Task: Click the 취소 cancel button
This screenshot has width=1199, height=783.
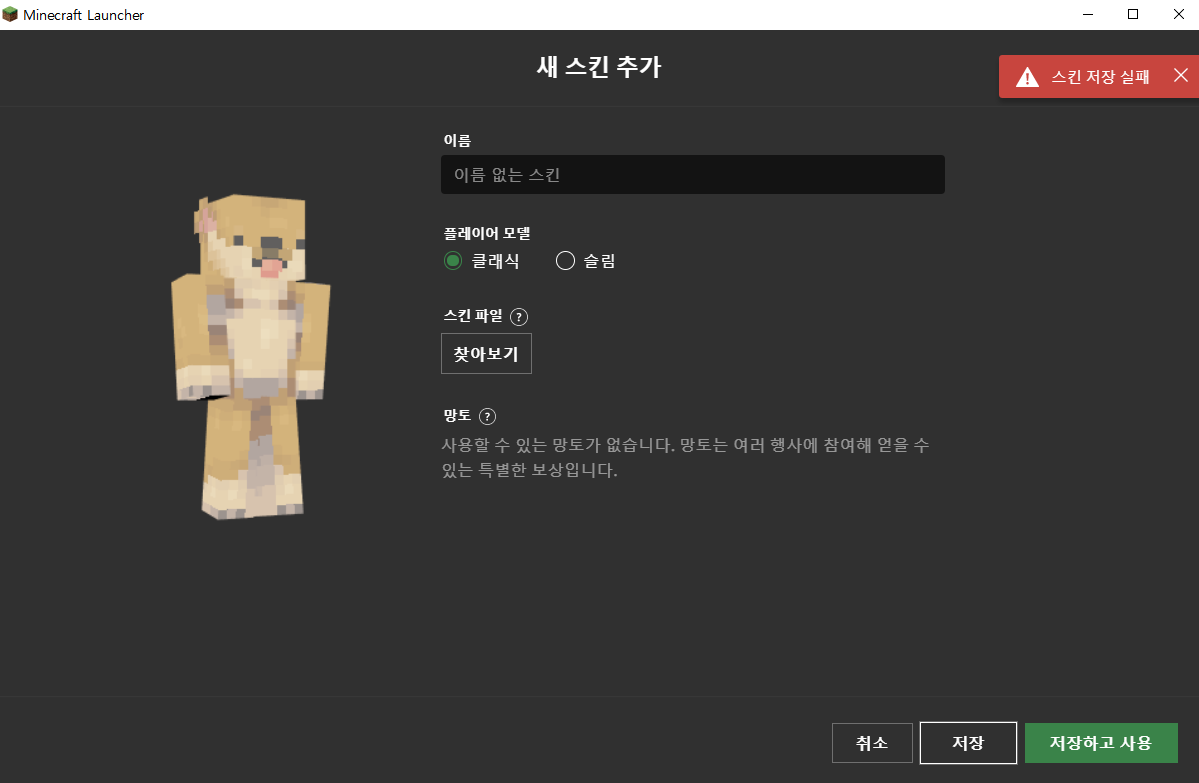Action: (x=872, y=743)
